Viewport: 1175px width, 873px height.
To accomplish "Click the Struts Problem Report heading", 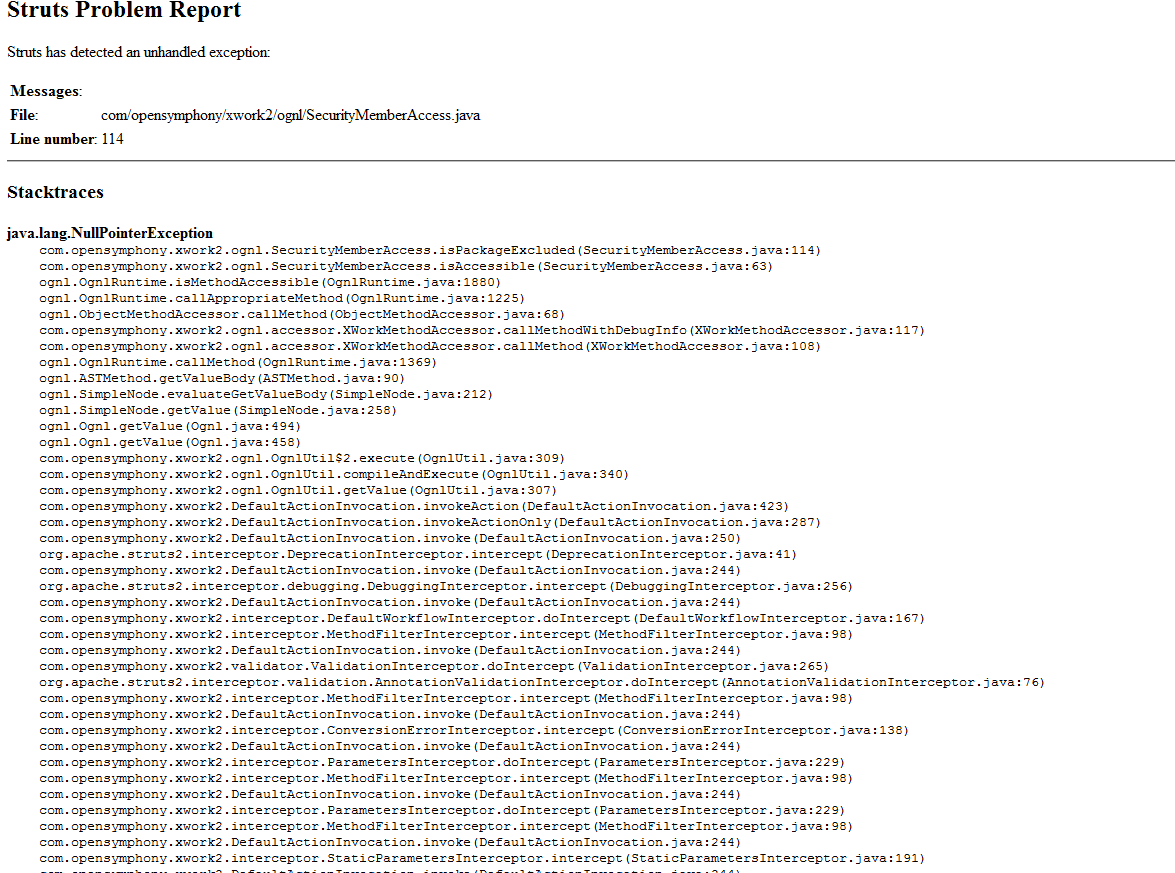I will [124, 10].
